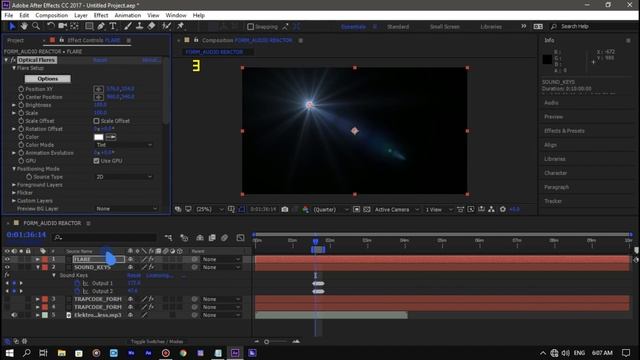Expand the Custom Layers group
The width and height of the screenshot is (640, 360).
(14, 201)
